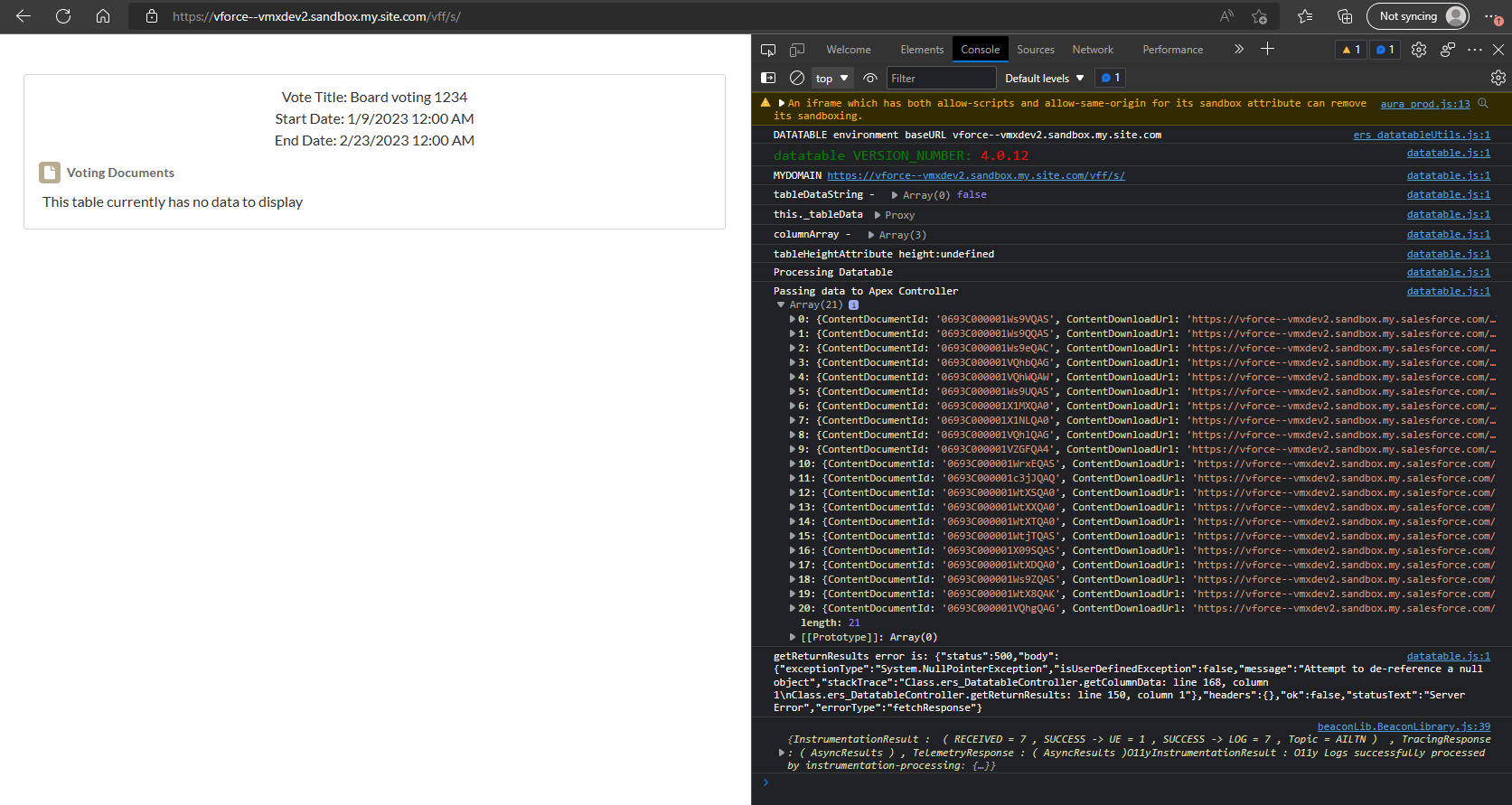Activate inspect element picker tool

(x=768, y=50)
